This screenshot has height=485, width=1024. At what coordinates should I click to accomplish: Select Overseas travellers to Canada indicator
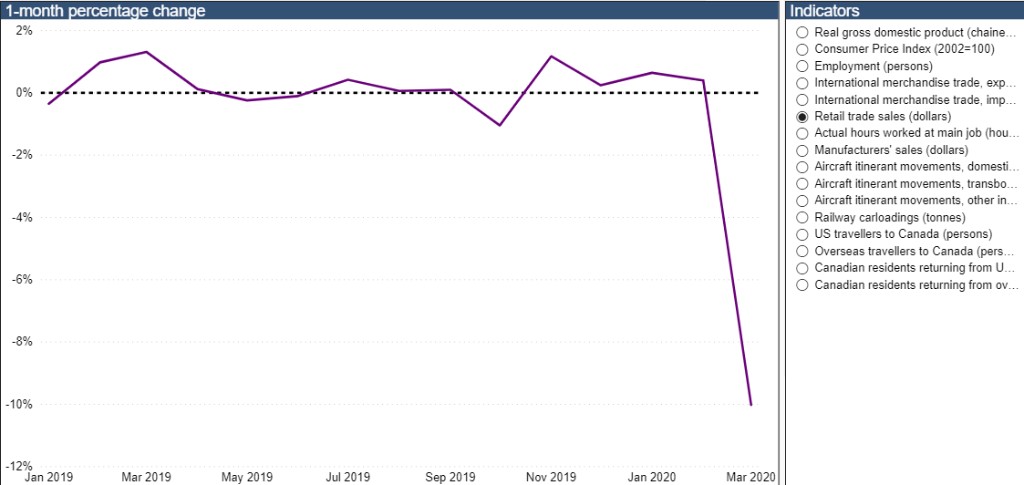802,252
